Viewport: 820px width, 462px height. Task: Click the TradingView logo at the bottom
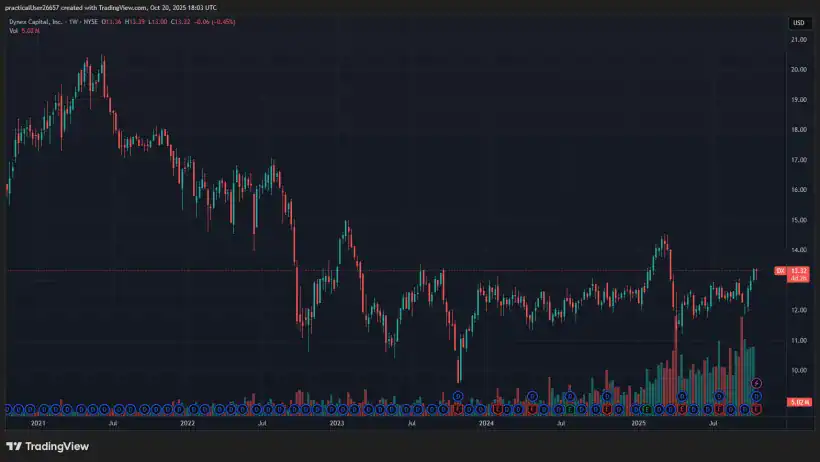(48, 446)
